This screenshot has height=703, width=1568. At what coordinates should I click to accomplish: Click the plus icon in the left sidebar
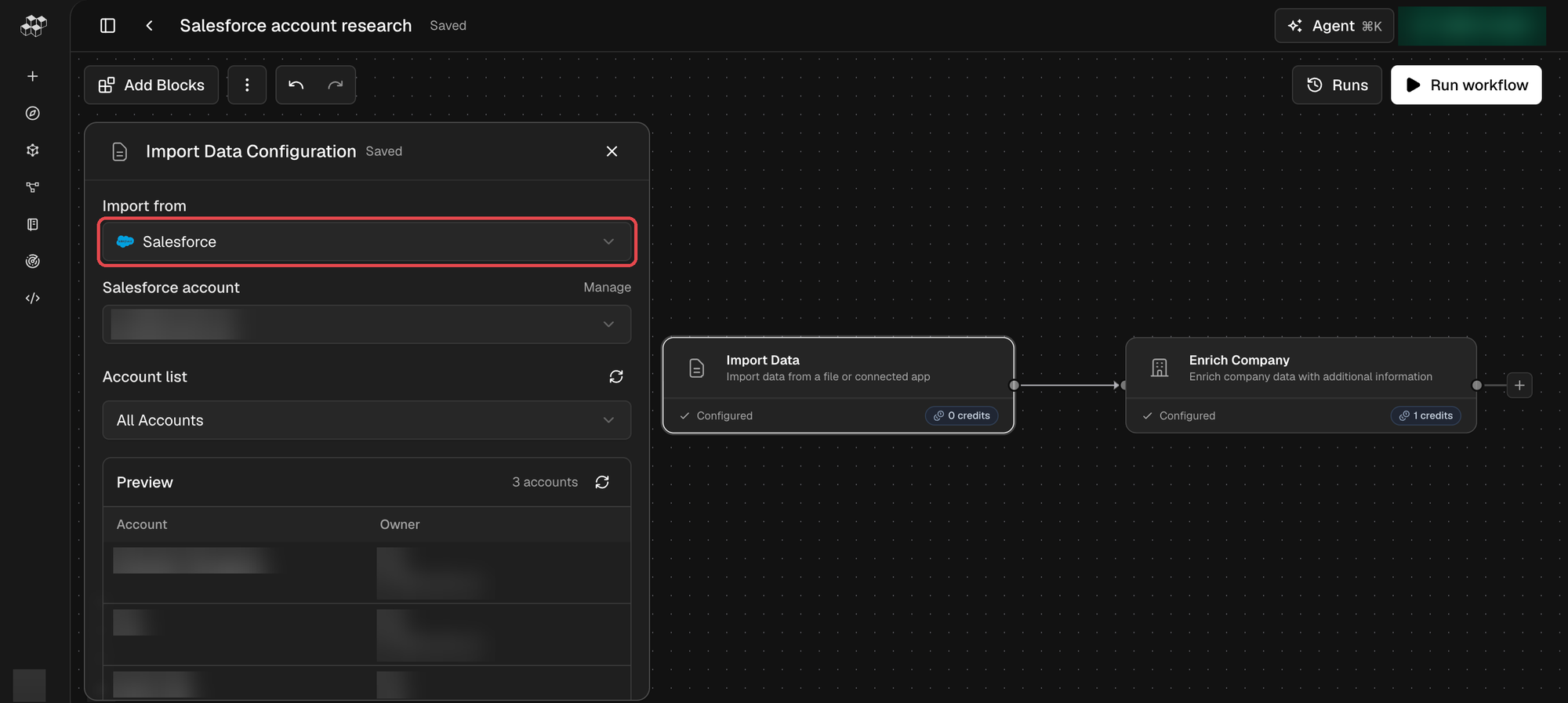32,76
